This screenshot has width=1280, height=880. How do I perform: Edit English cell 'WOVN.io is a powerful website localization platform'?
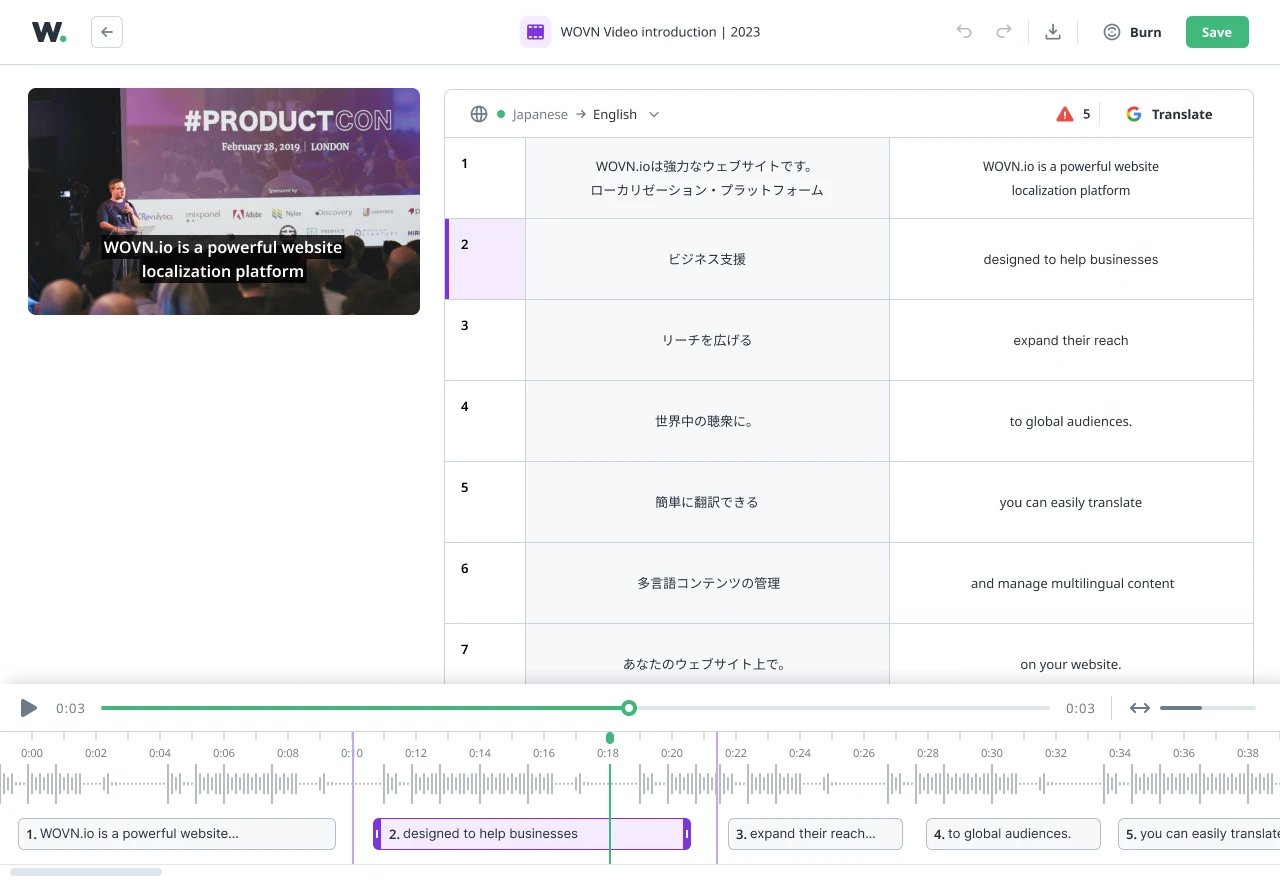coord(1071,178)
